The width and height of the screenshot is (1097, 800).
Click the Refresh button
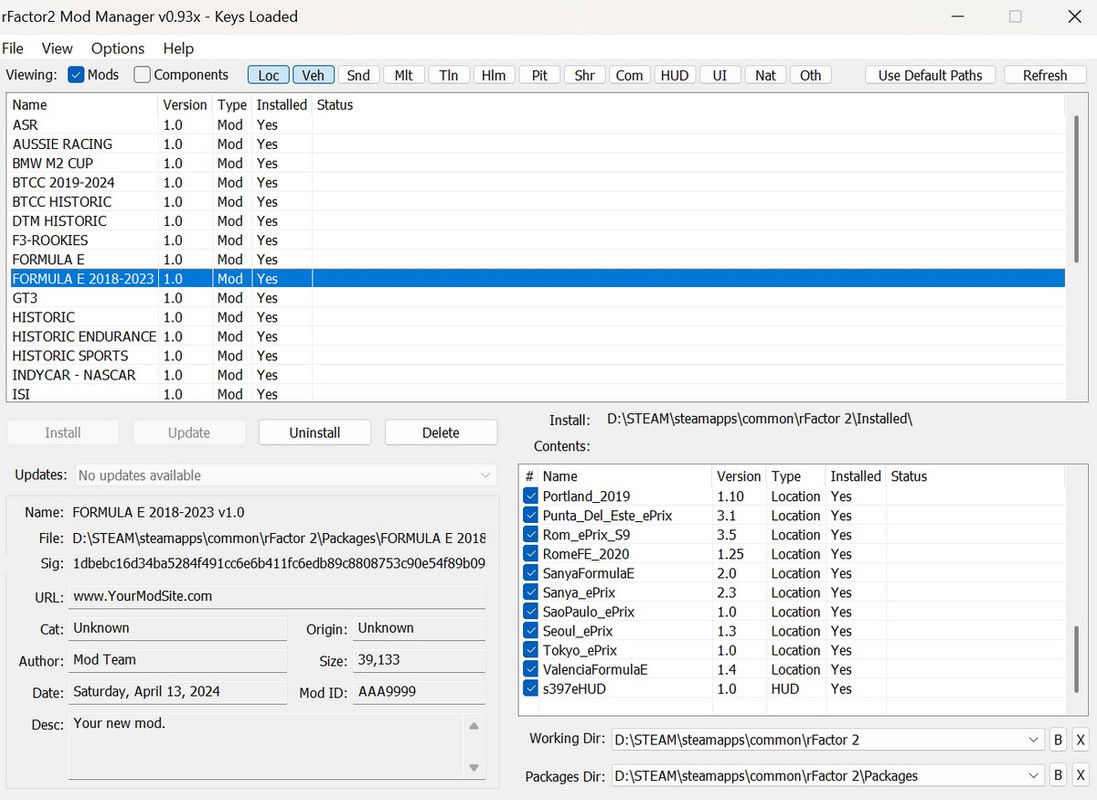click(1045, 76)
